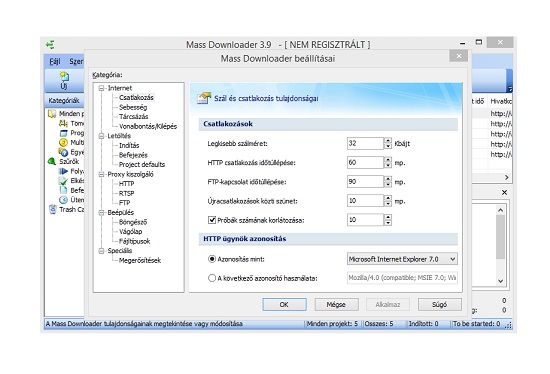Select the Indítás tree item
Viewport: 550px width, 374px height.
point(129,145)
